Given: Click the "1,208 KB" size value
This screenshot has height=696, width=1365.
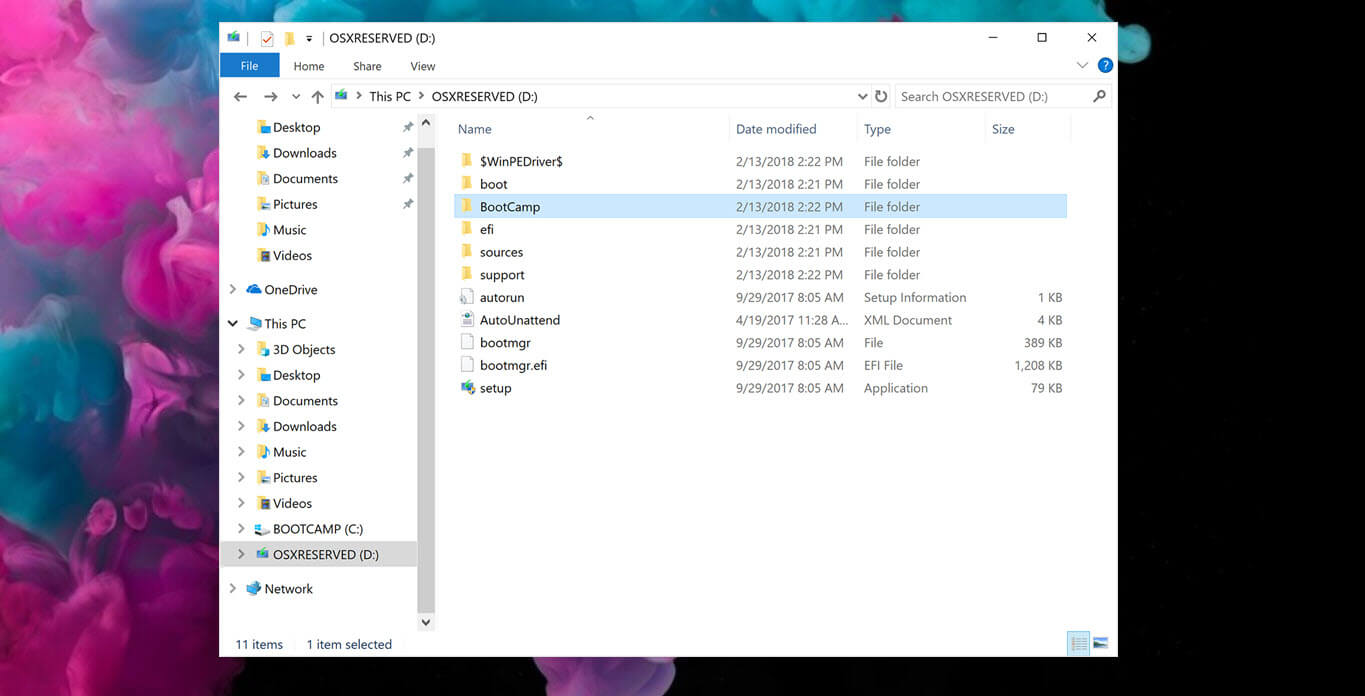Looking at the screenshot, I should [x=1038, y=366].
